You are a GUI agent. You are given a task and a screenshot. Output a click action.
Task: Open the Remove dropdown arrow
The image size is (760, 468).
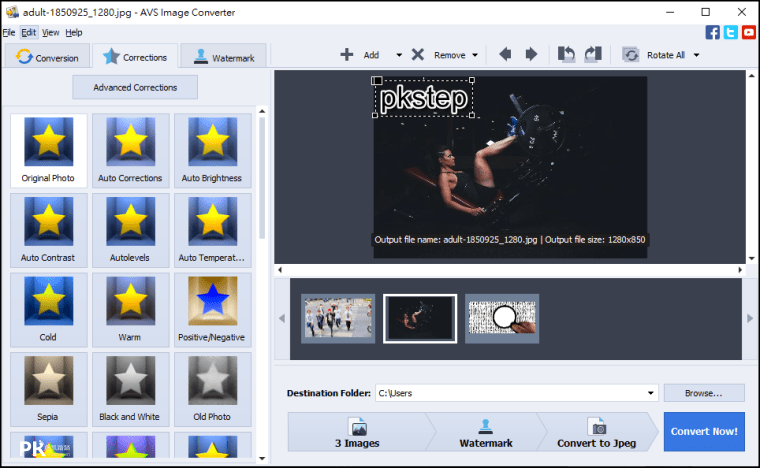(475, 55)
